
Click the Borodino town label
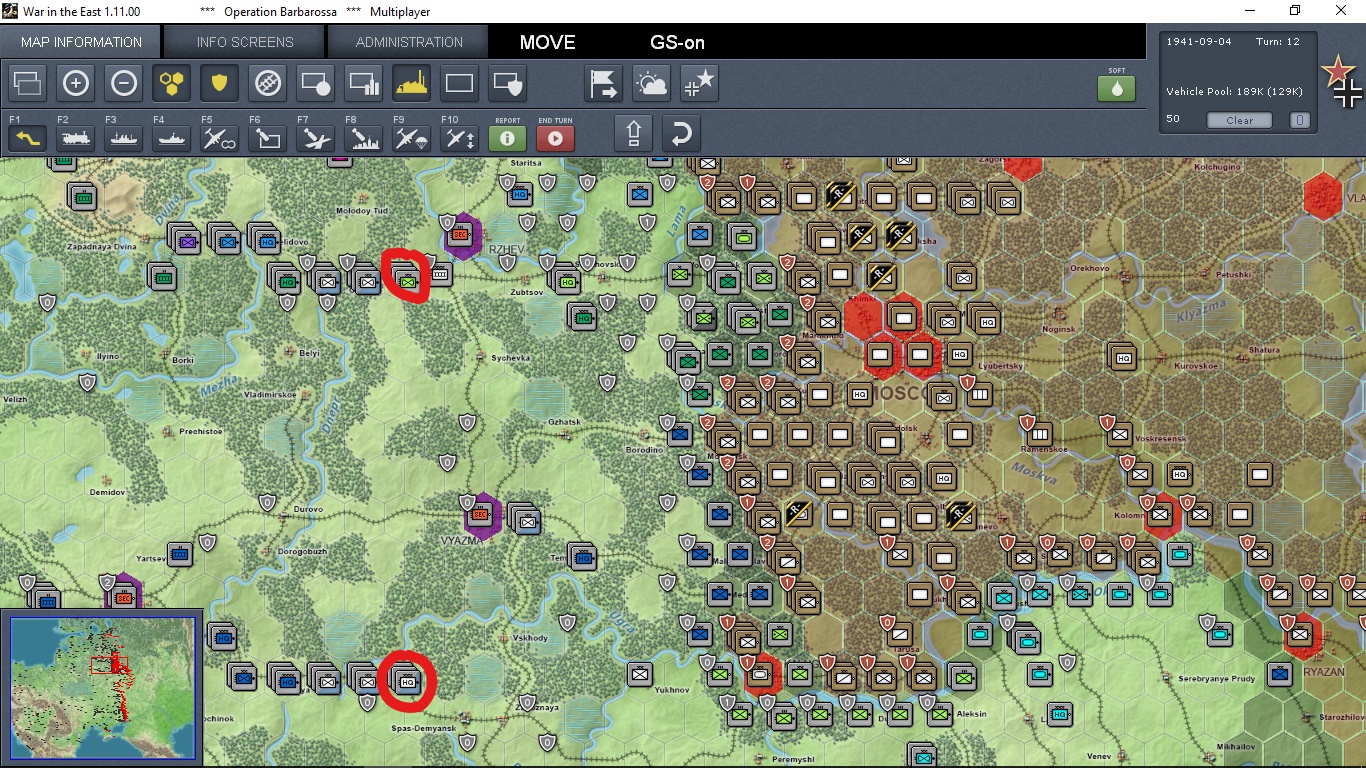(x=644, y=450)
